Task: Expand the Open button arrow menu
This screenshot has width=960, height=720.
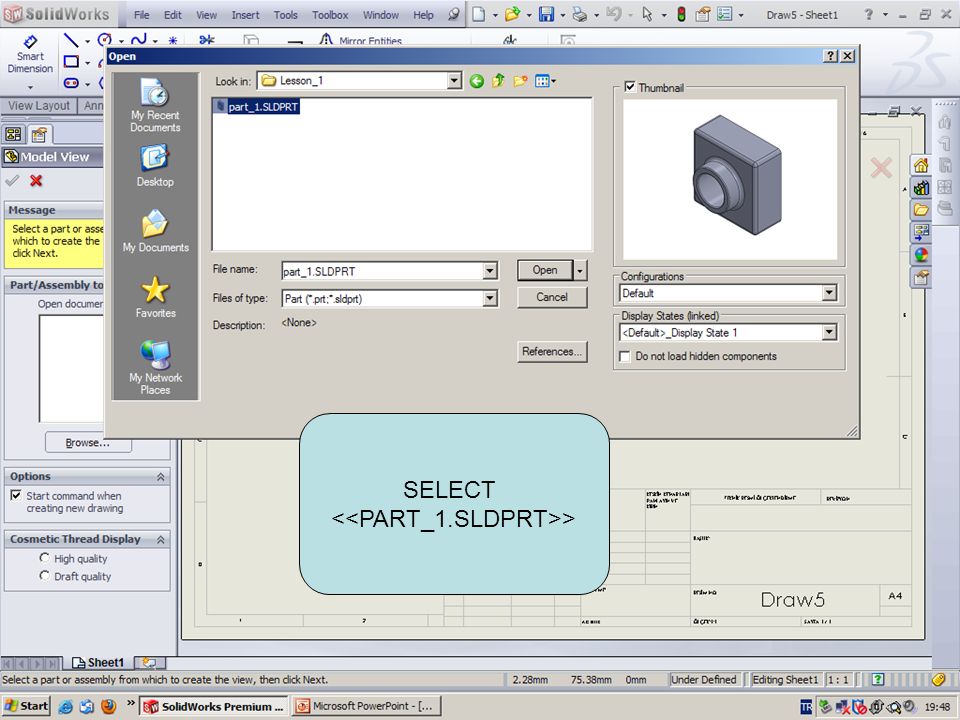Action: point(580,270)
